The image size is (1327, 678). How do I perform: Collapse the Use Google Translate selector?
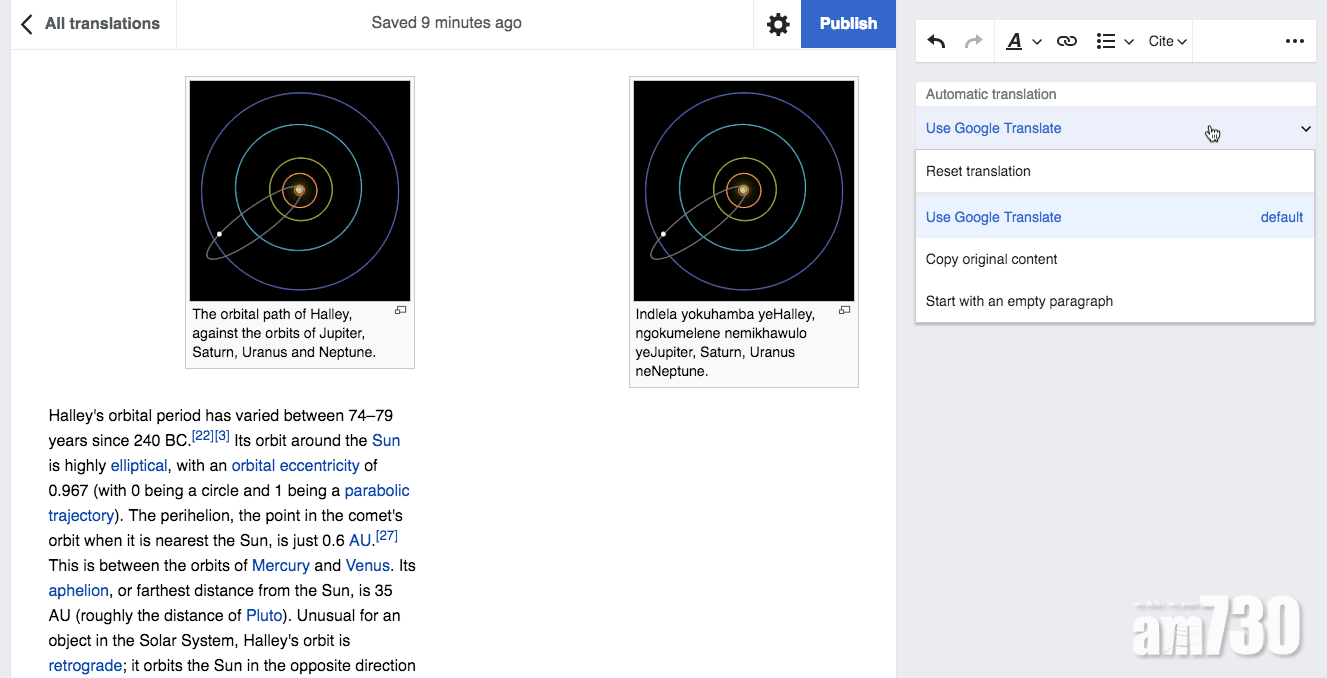point(1305,128)
